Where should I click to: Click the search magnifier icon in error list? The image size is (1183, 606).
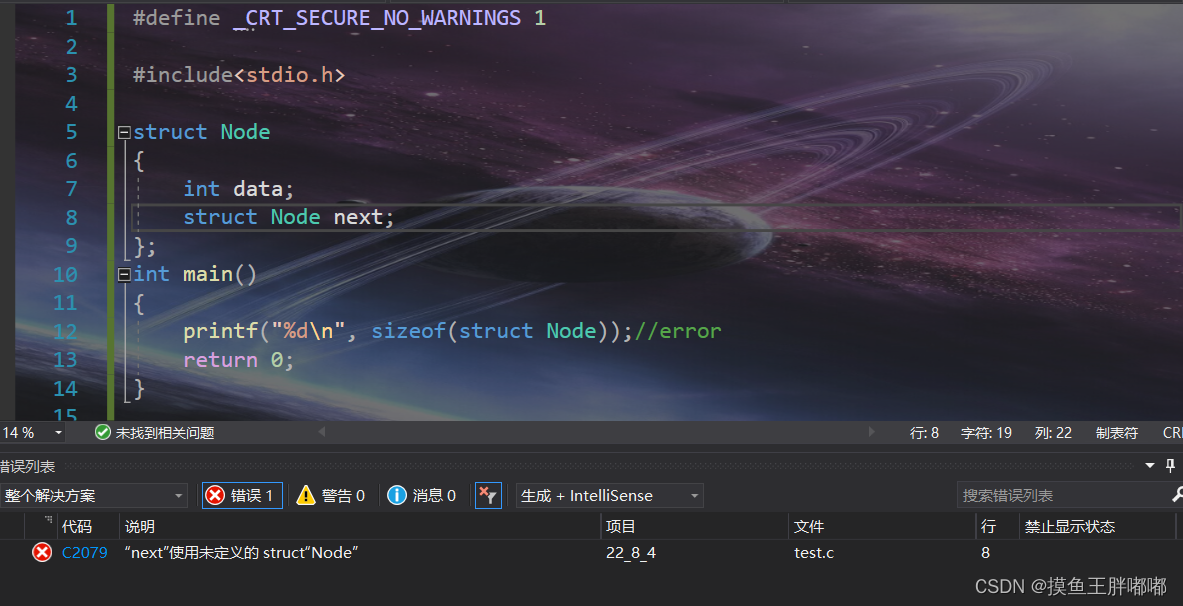[x=1177, y=496]
